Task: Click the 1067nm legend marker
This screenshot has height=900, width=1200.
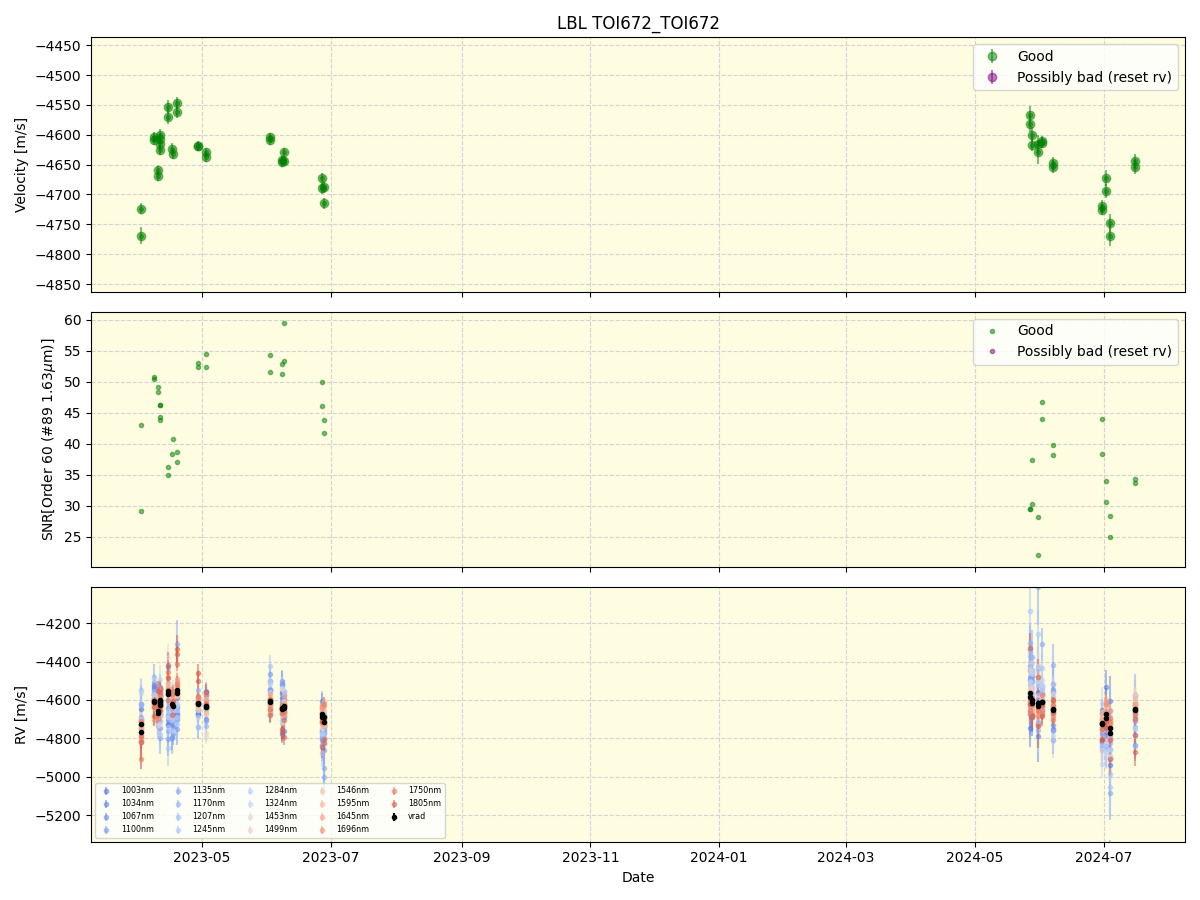Action: (106, 817)
